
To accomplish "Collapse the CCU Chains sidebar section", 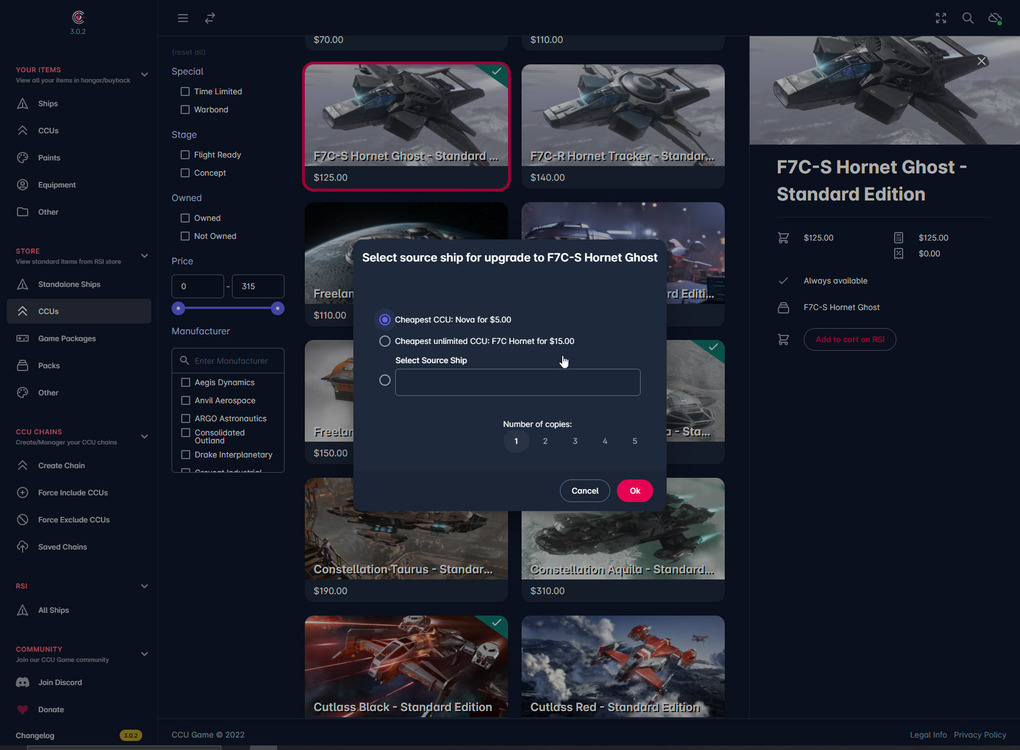I will click(x=144, y=436).
